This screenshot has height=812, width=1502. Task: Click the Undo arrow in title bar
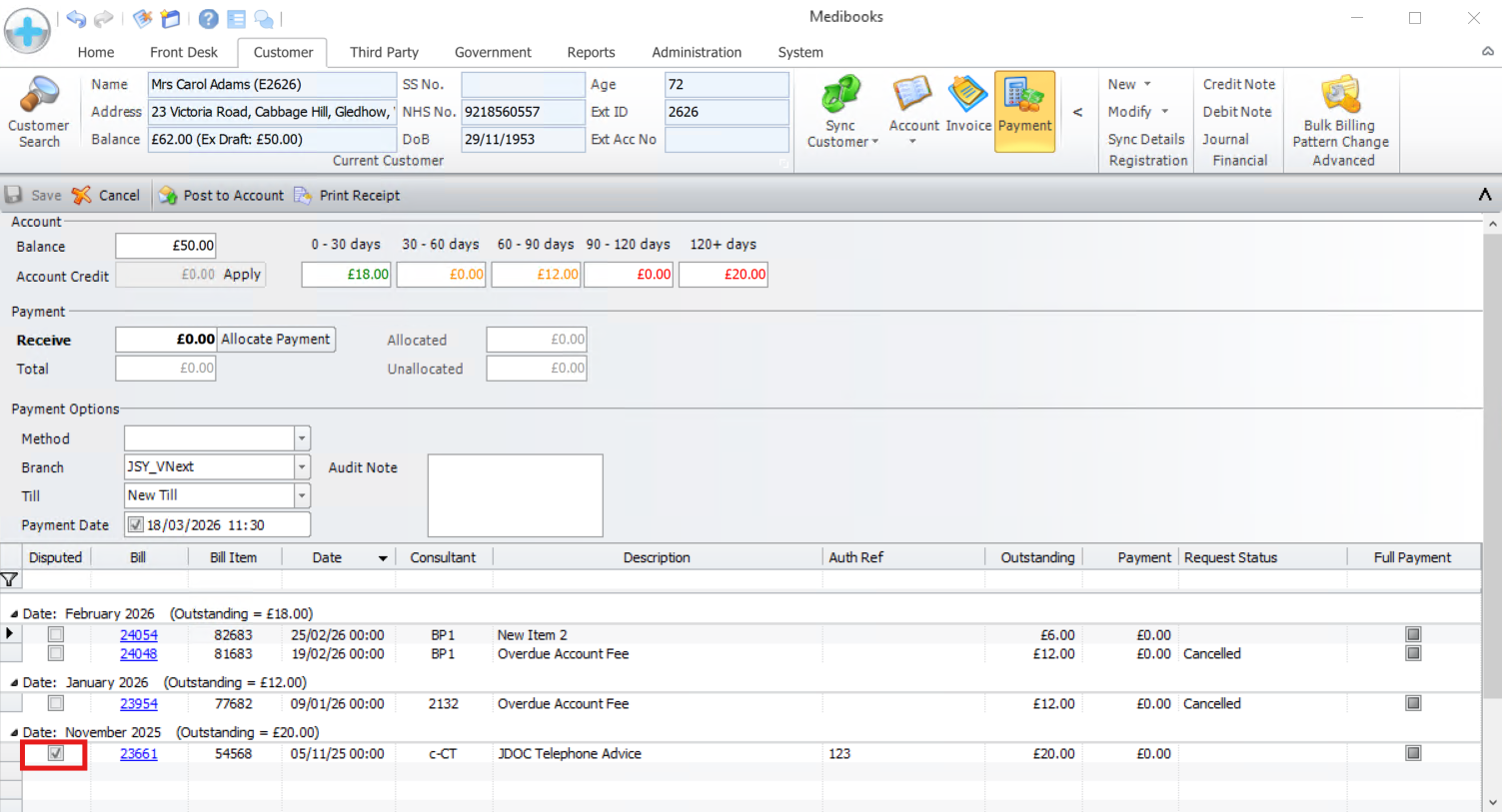[76, 18]
